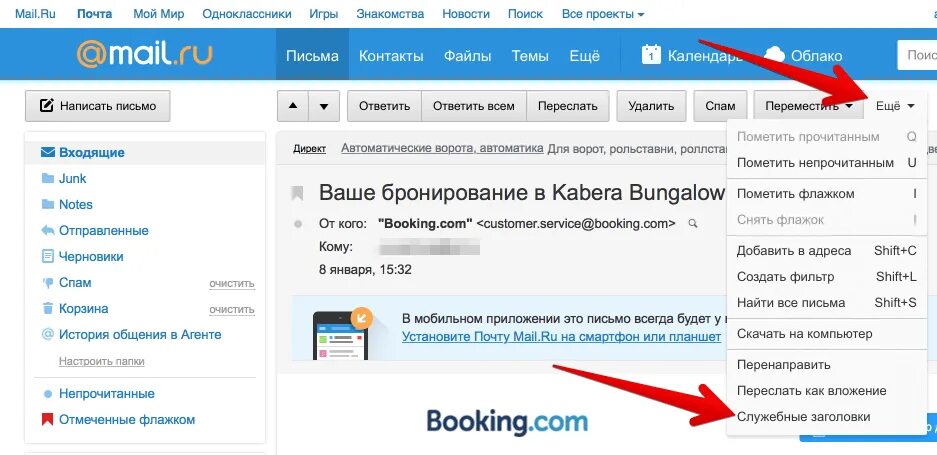Open the Темы tab

[x=529, y=56]
